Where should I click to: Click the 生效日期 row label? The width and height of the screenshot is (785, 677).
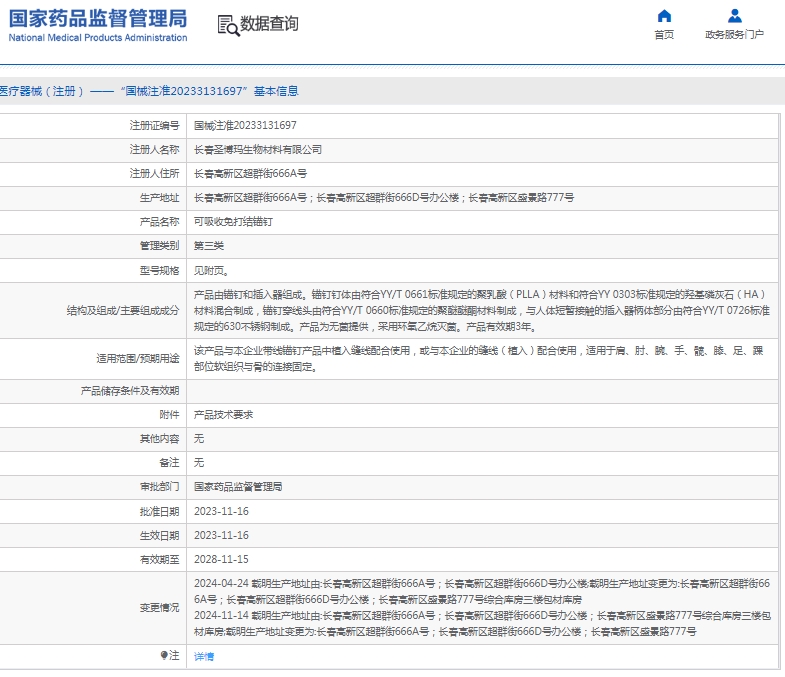coord(159,535)
